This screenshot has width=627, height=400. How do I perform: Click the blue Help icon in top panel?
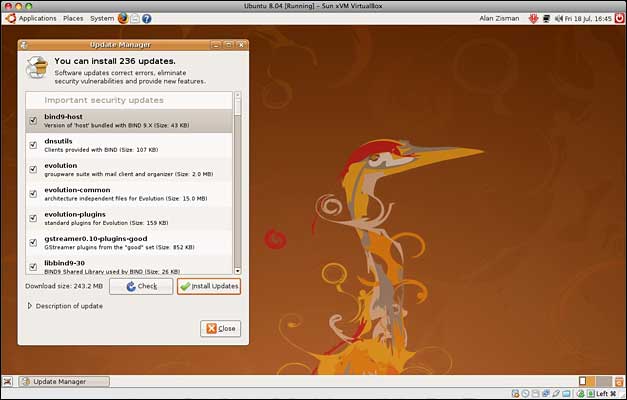pyautogui.click(x=147, y=18)
